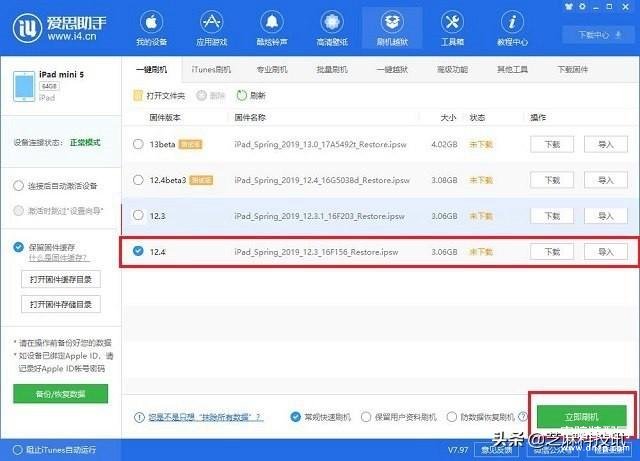This screenshot has height=461, width=640.
Task: Click iPad_Spring_2019_13.0_17A5492t_Restore.ipsw firmware name
Action: [320, 144]
